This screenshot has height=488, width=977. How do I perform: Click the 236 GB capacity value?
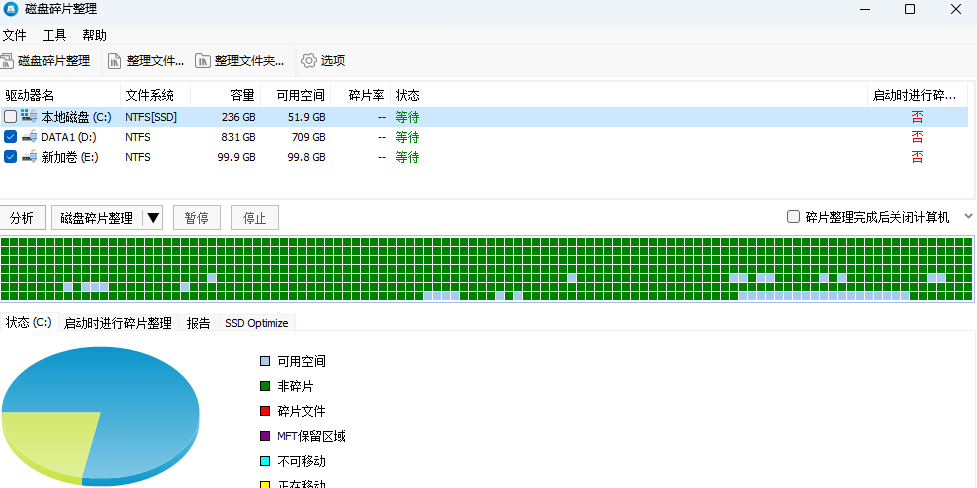pyautogui.click(x=238, y=117)
